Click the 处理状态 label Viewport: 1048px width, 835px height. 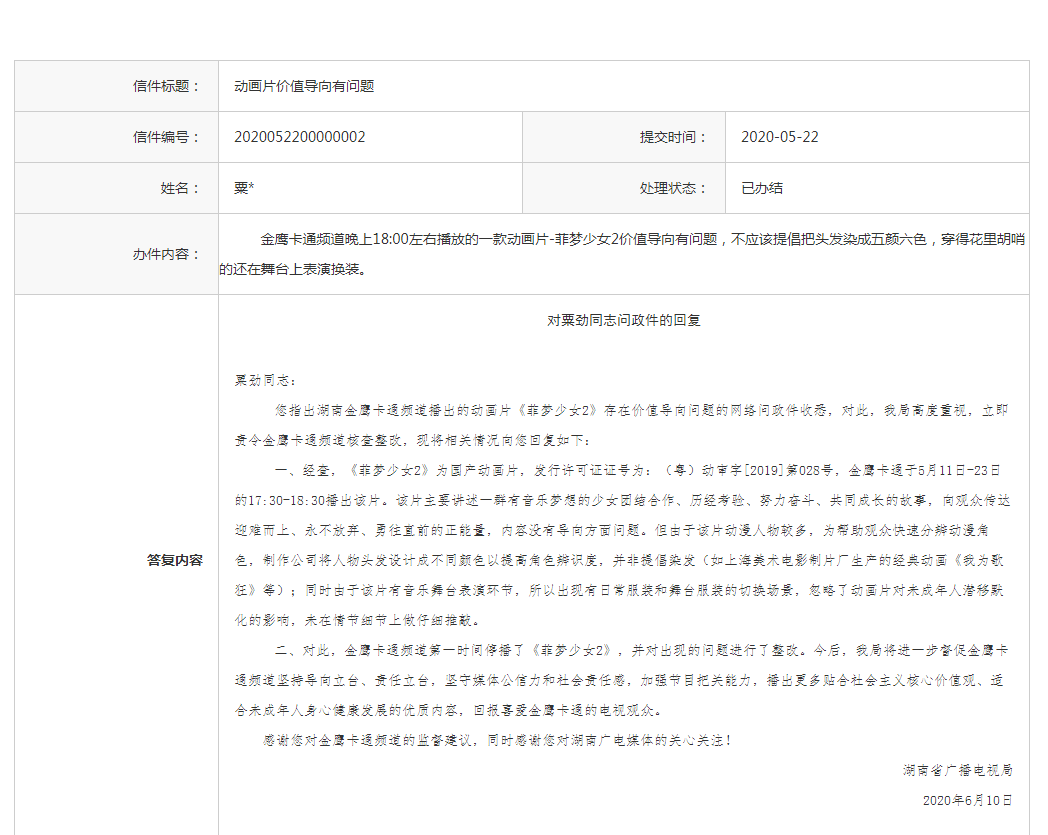[x=673, y=188]
